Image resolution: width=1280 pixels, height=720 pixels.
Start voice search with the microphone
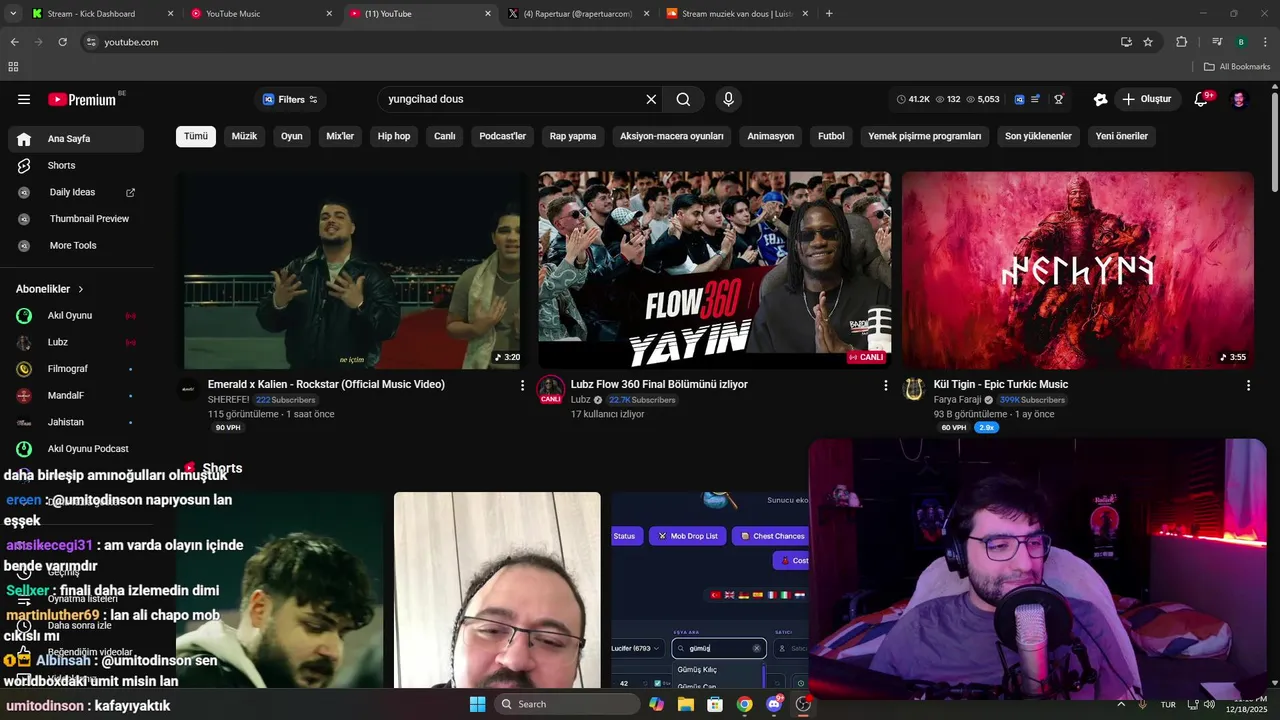[728, 99]
